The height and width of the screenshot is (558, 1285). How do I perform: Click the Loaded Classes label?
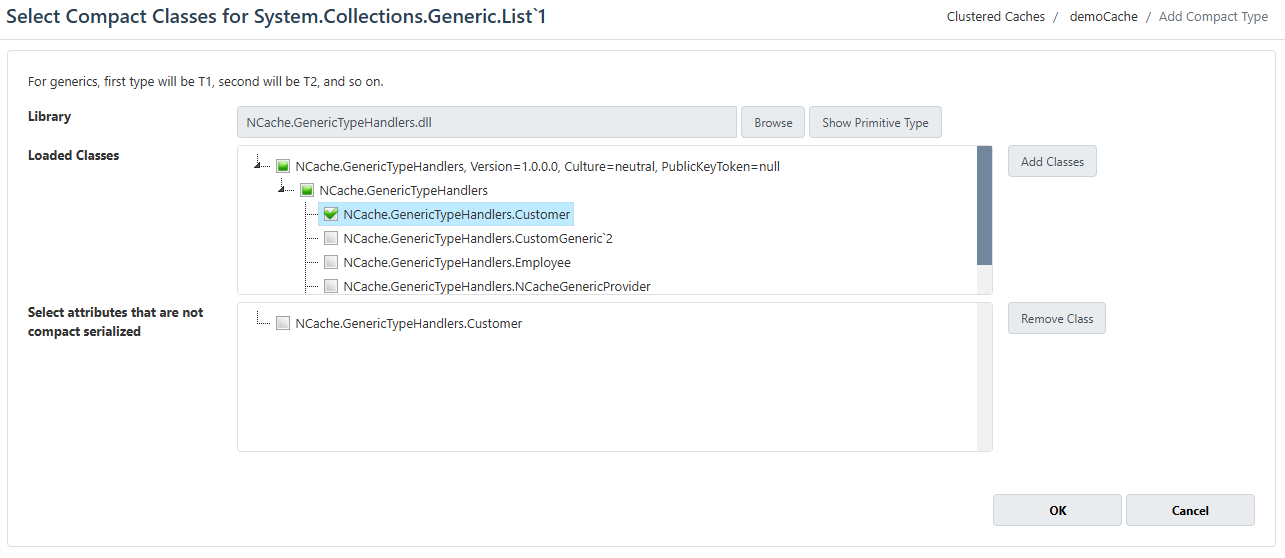click(x=73, y=155)
